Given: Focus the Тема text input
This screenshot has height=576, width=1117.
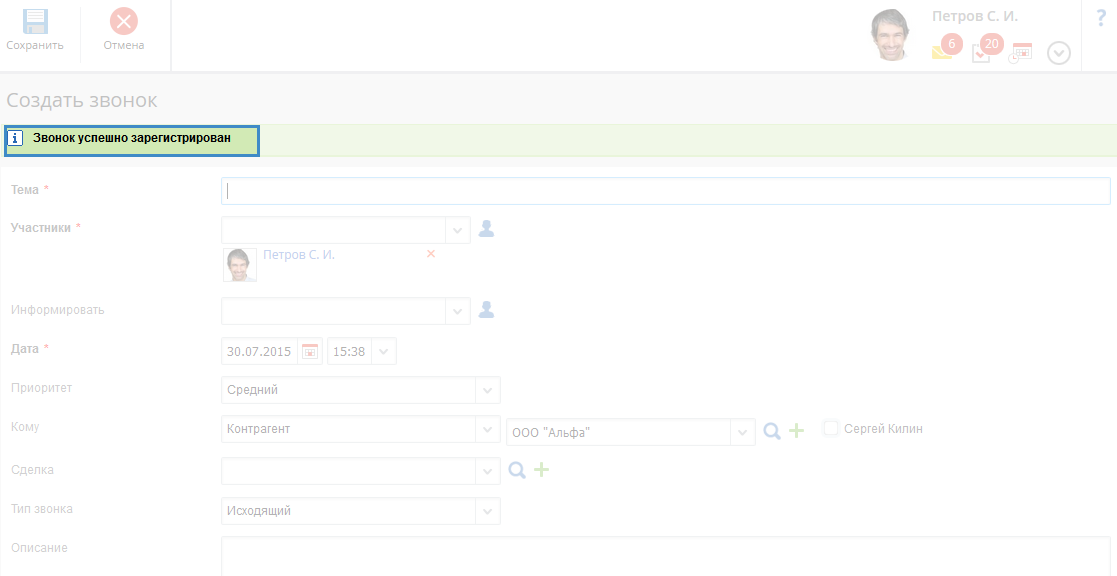Looking at the screenshot, I should (665, 191).
